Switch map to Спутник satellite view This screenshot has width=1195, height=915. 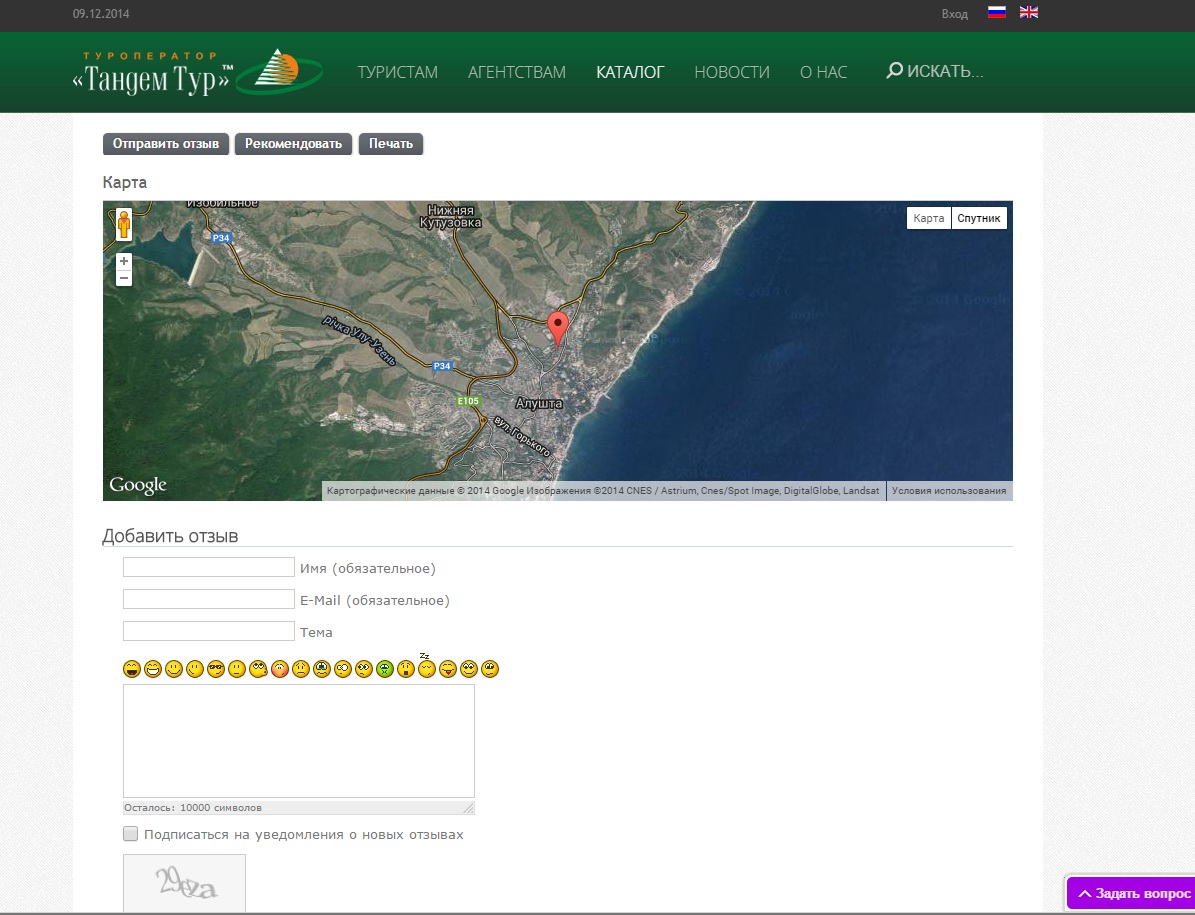click(978, 218)
